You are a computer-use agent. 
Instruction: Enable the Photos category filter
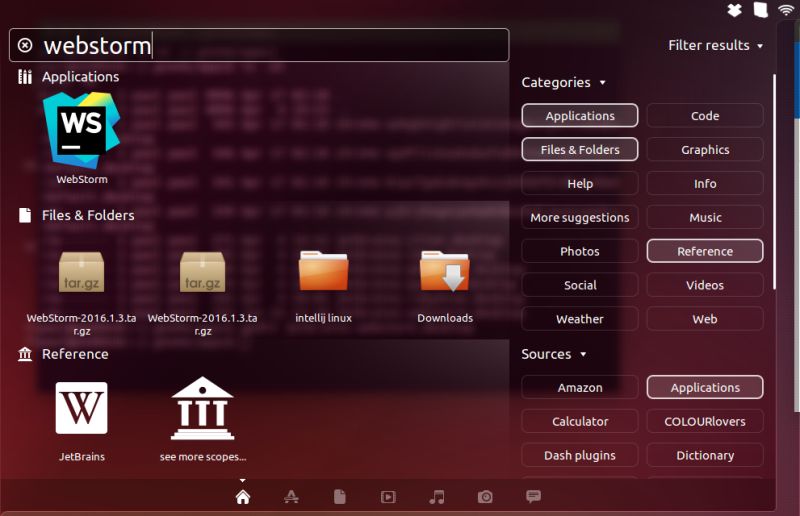point(580,251)
